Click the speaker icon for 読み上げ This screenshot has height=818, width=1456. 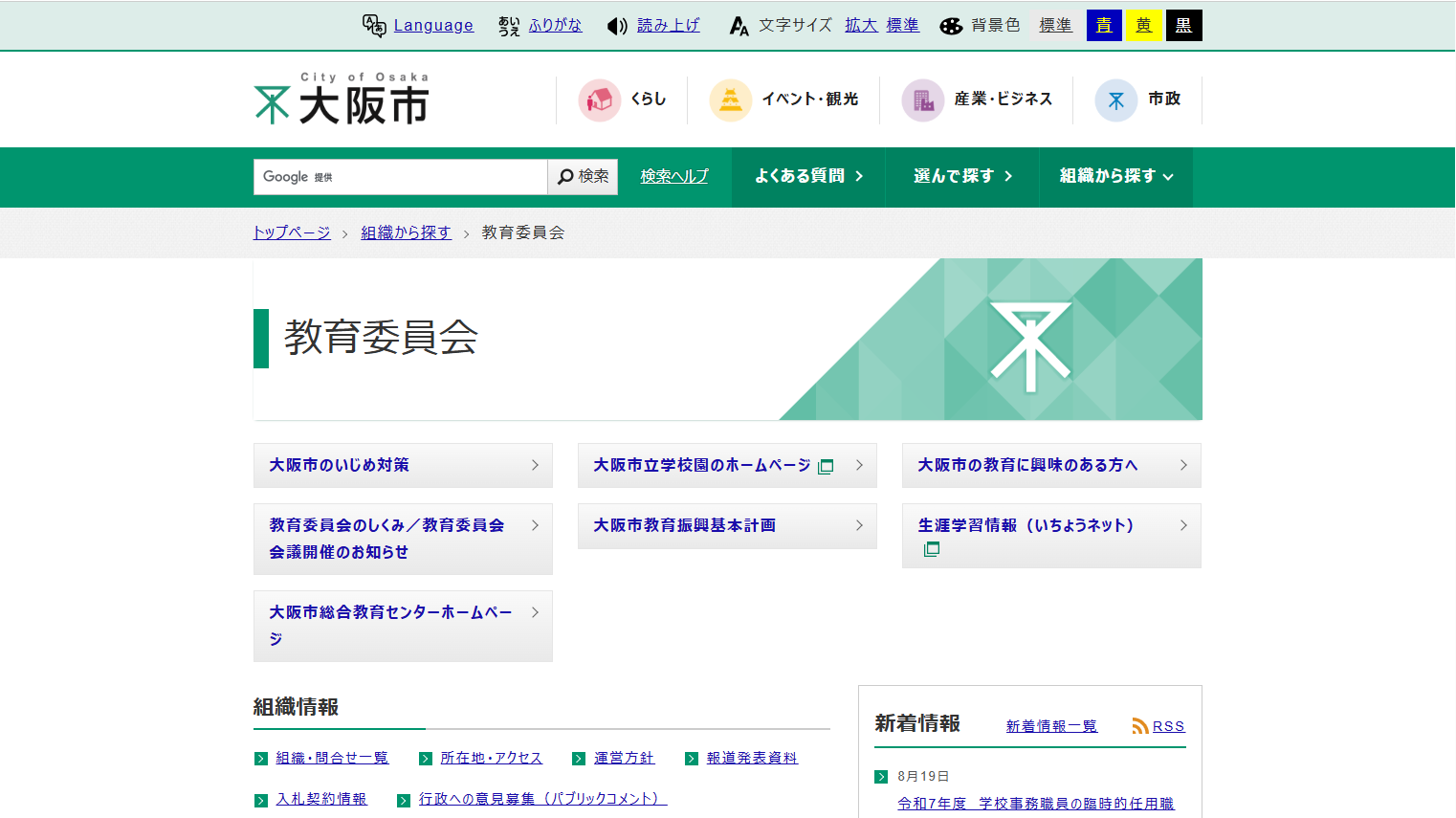point(618,26)
